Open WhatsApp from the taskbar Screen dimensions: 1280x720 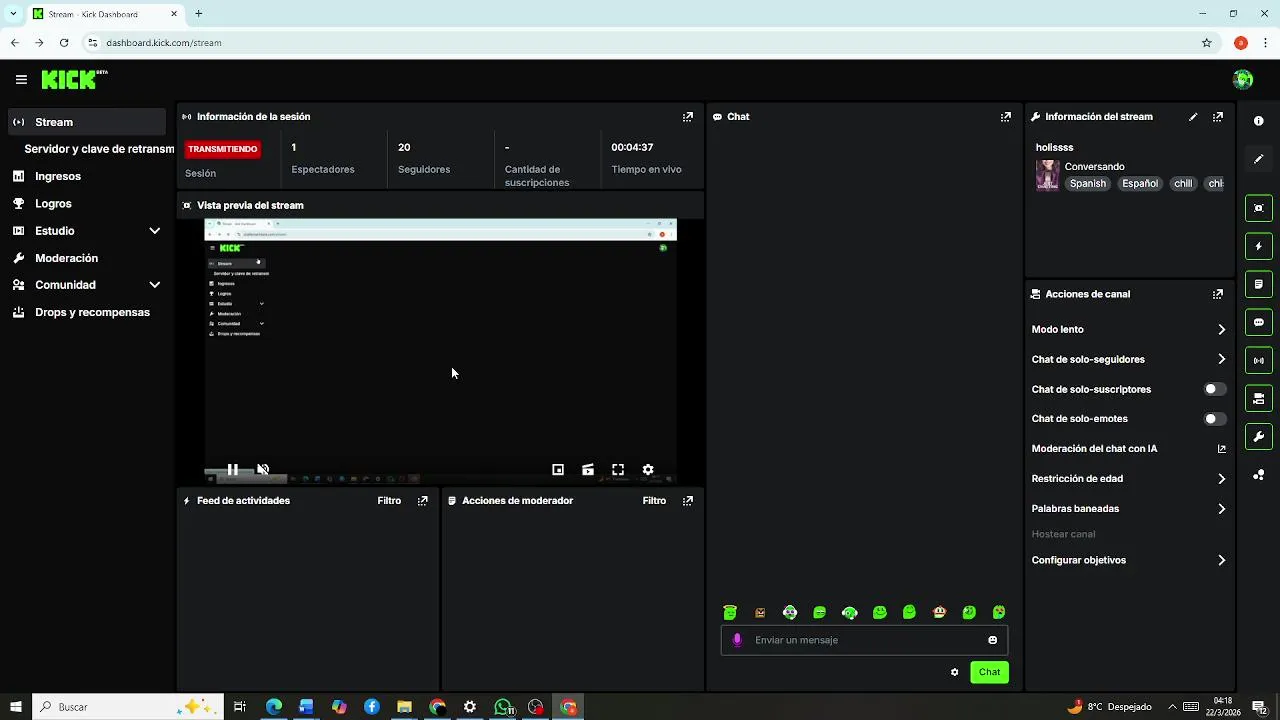(x=503, y=707)
